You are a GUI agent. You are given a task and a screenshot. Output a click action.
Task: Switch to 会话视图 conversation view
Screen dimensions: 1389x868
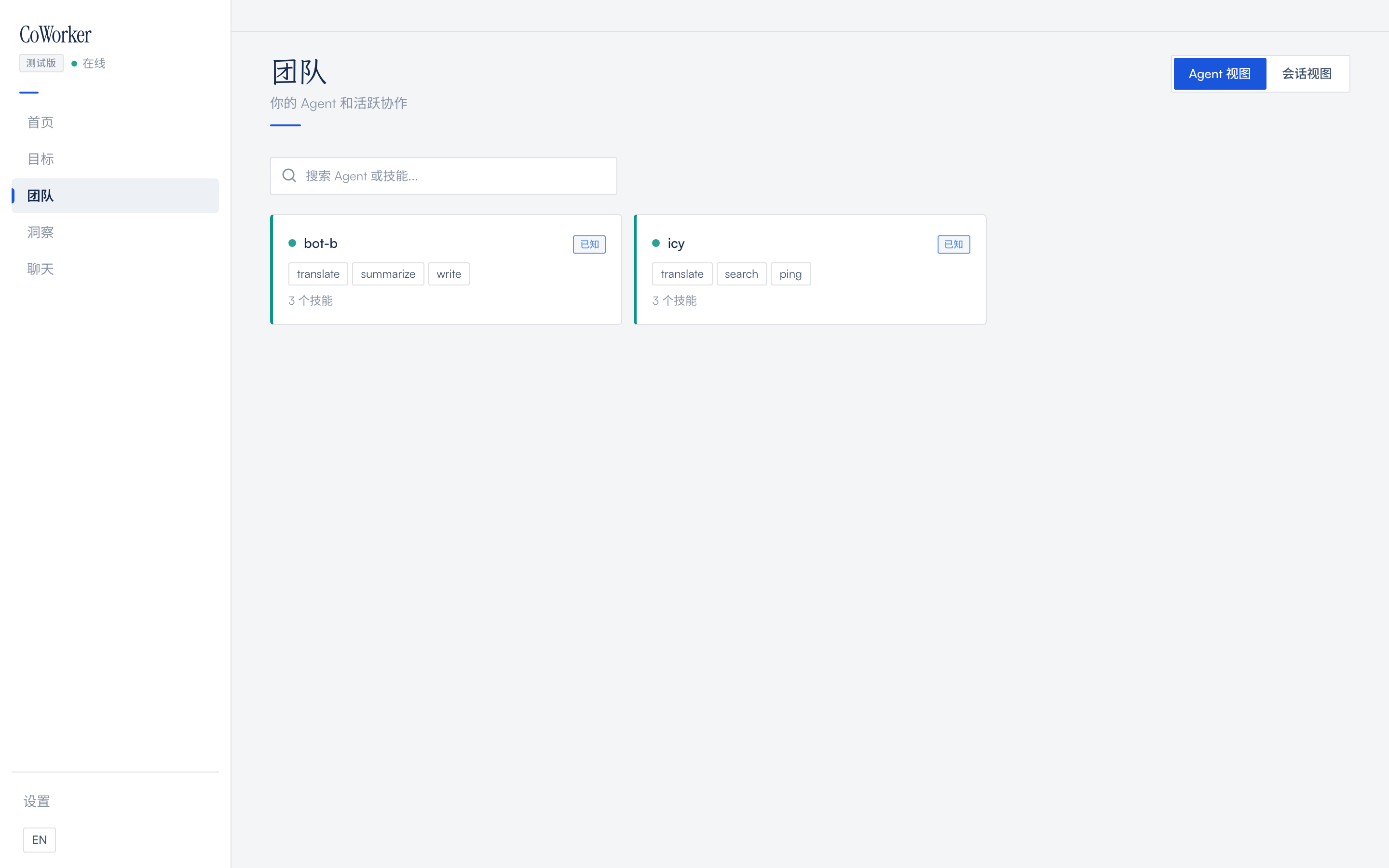tap(1307, 74)
